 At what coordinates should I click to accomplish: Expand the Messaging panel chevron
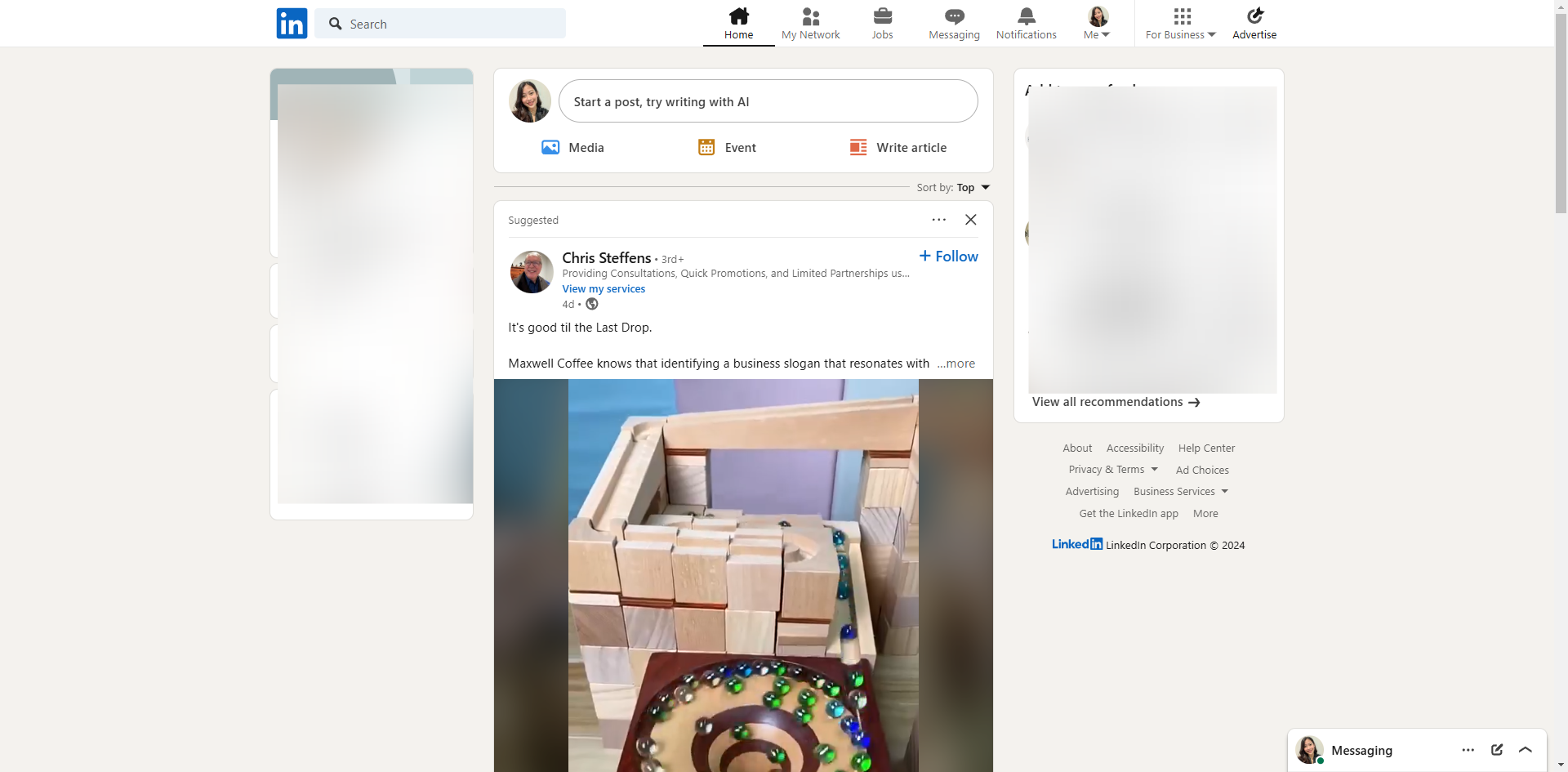pos(1526,750)
